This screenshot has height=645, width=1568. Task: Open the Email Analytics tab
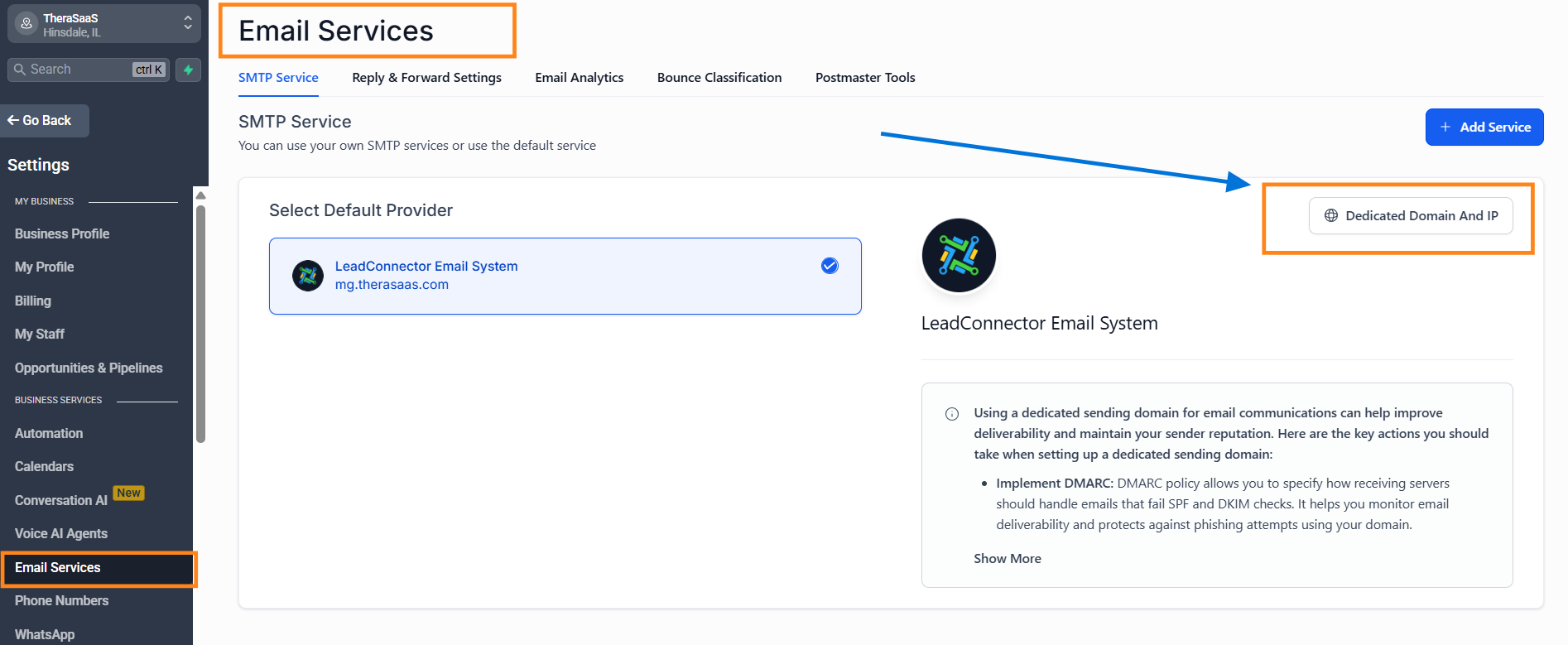click(580, 78)
